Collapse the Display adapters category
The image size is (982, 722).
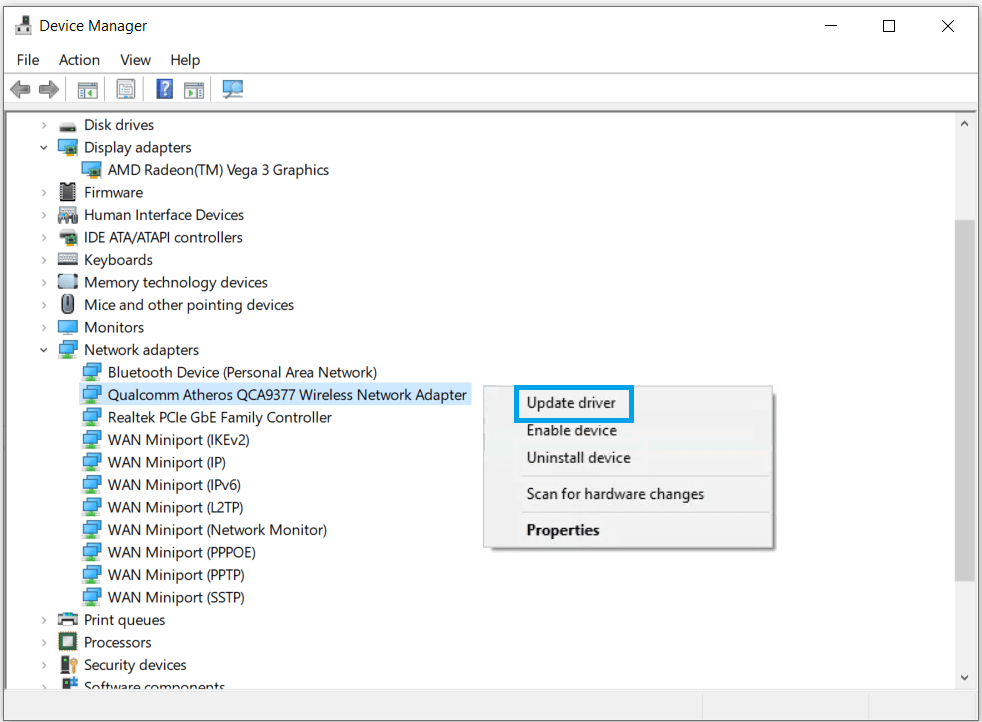pos(44,148)
